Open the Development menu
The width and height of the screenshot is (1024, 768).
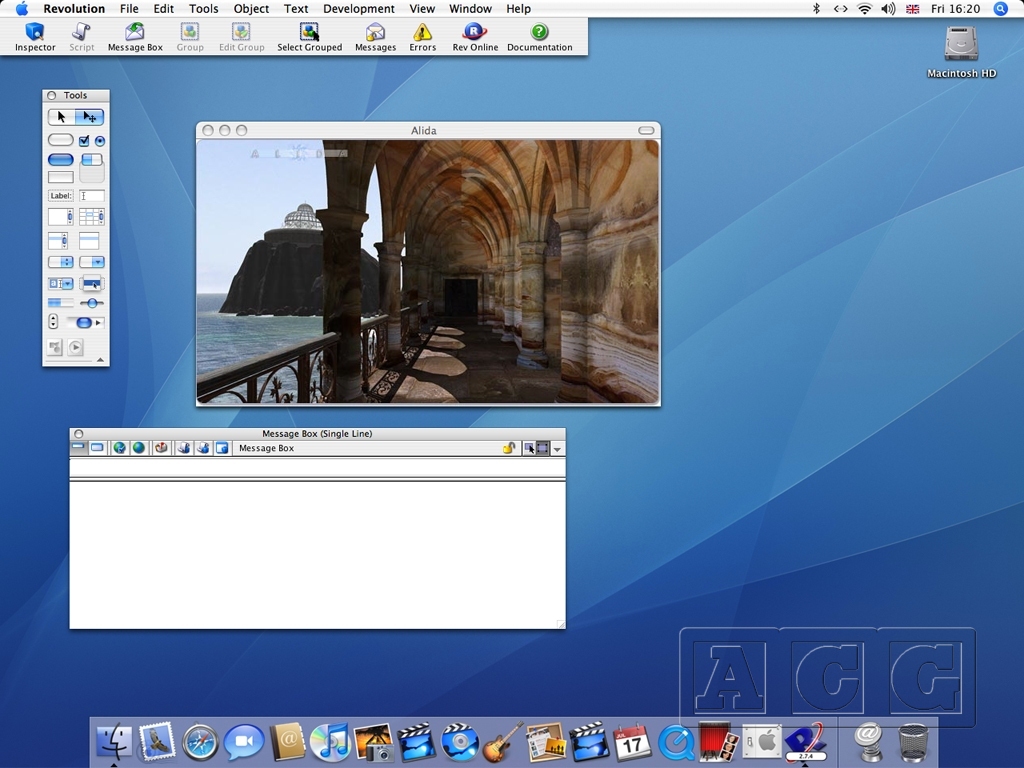click(359, 8)
